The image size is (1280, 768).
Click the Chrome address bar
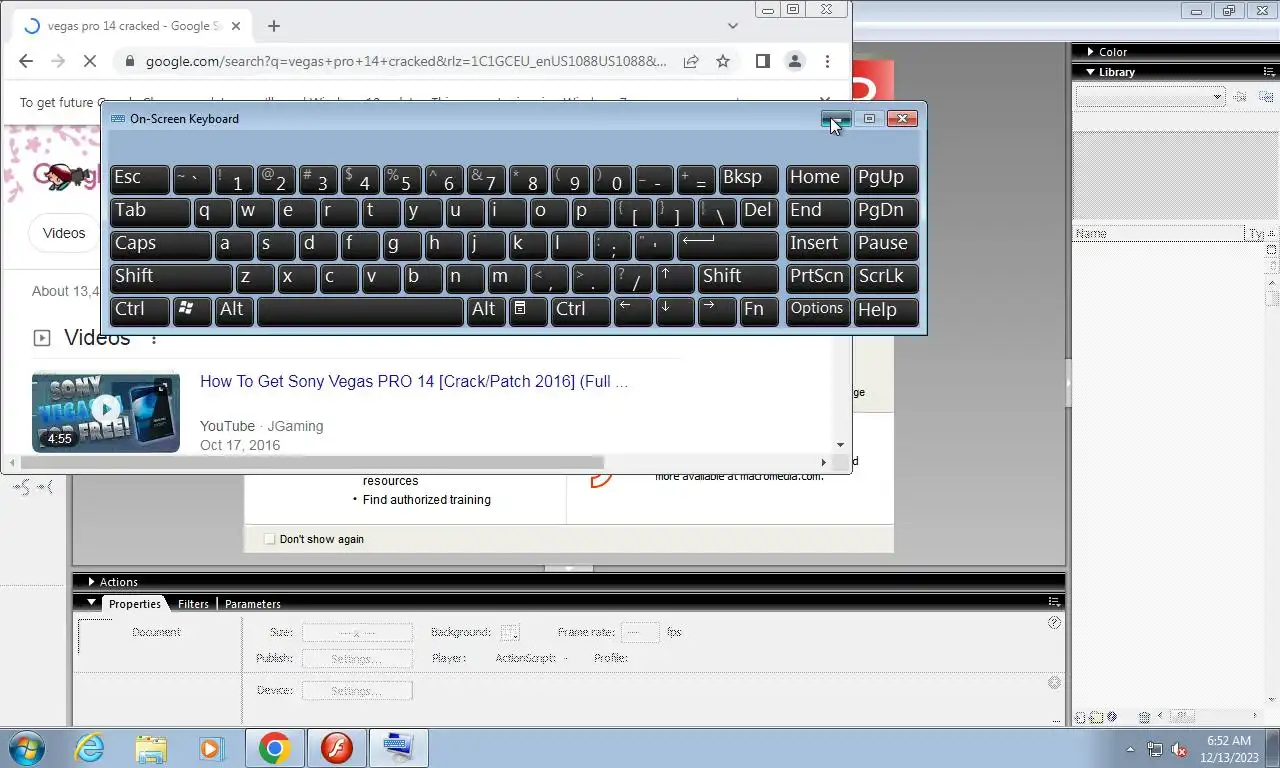point(405,61)
